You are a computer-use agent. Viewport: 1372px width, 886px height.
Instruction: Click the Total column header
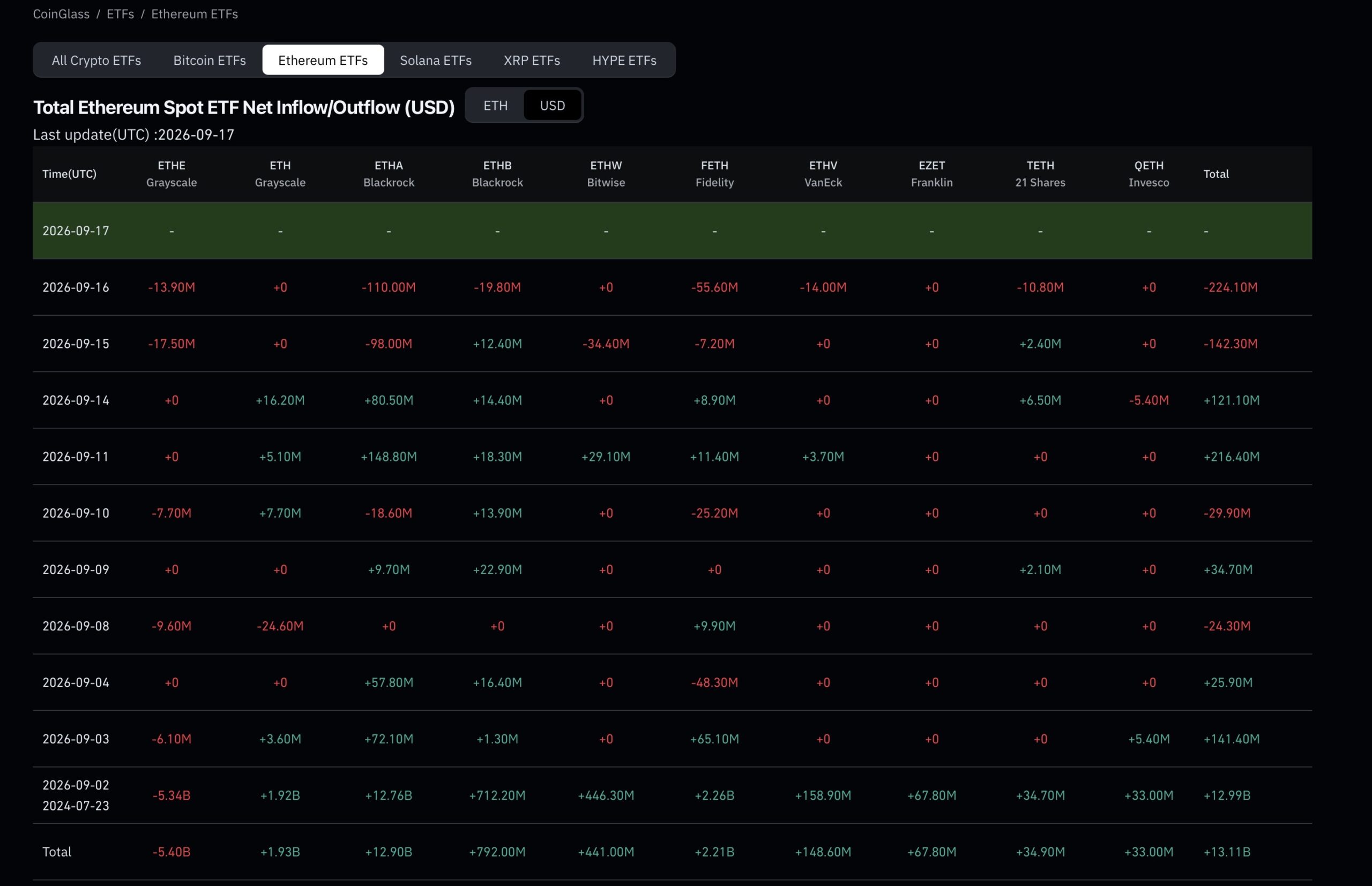tap(1216, 174)
